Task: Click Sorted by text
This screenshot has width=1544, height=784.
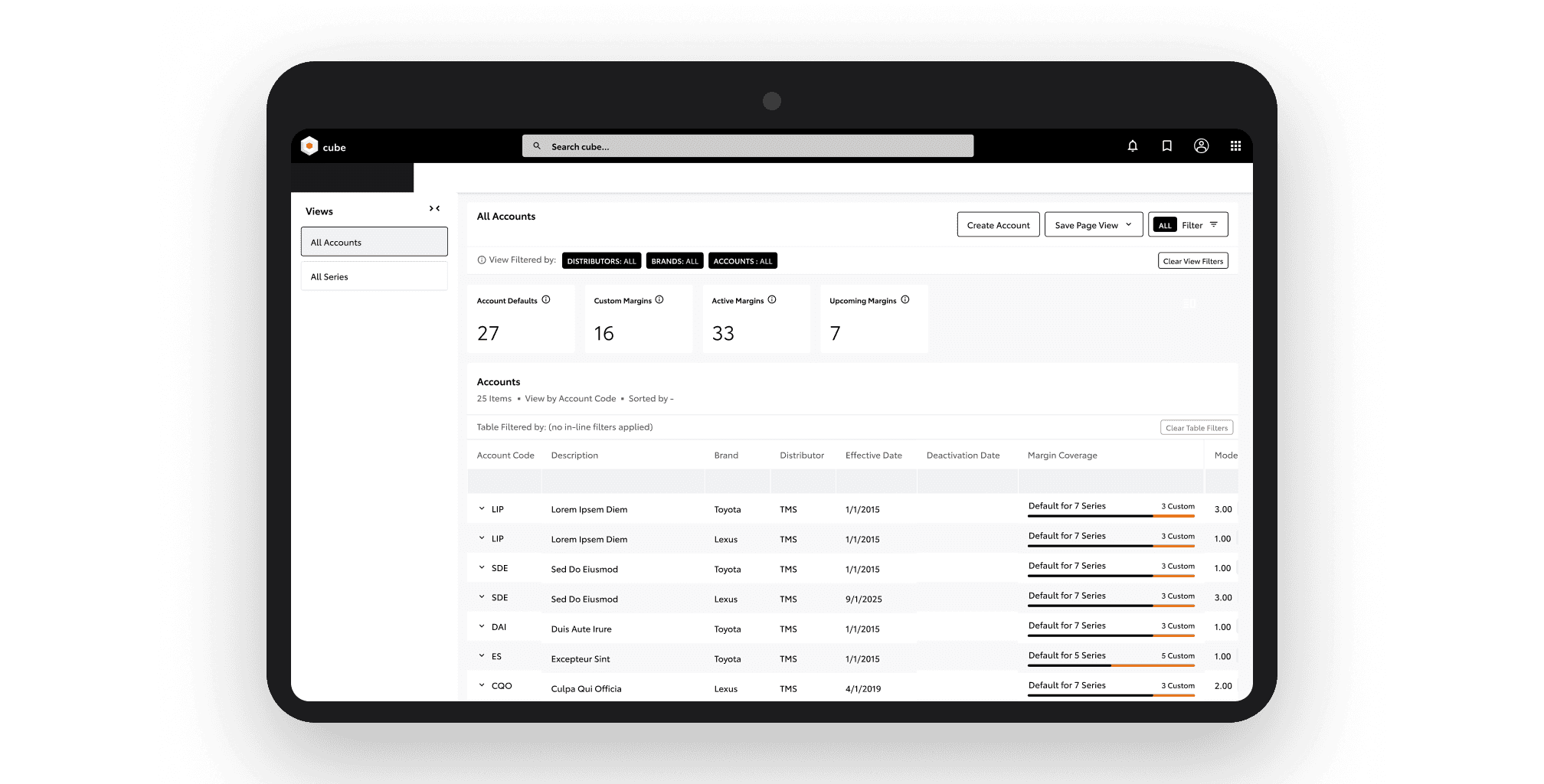Action: click(x=651, y=399)
